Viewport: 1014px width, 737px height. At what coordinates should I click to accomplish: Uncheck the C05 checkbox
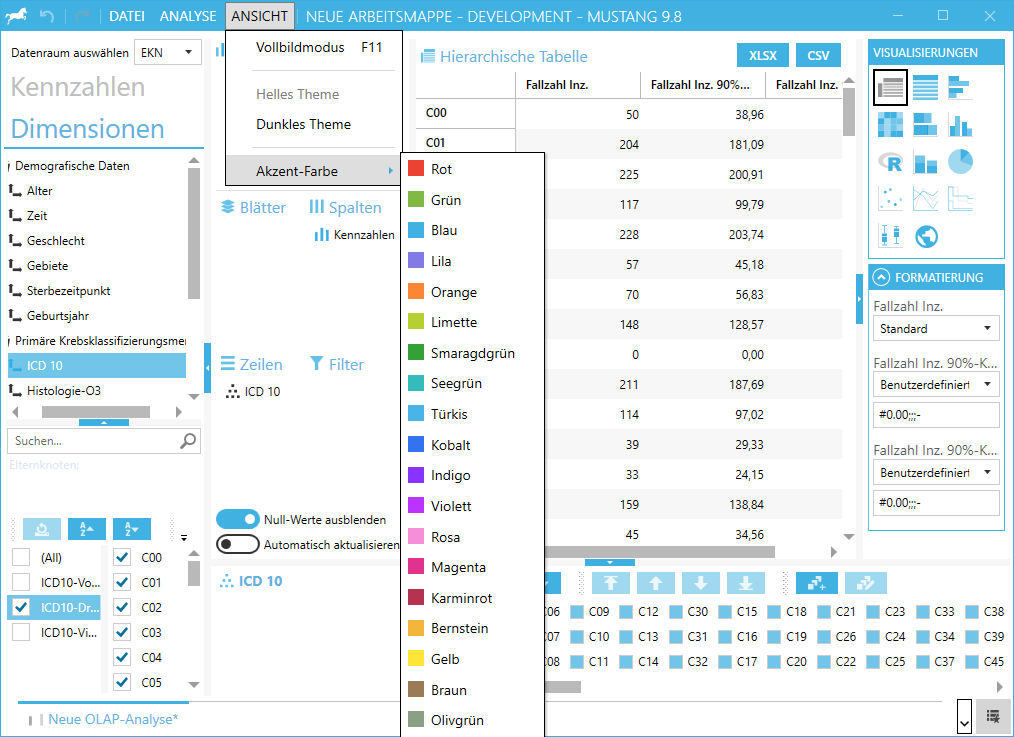coord(122,682)
